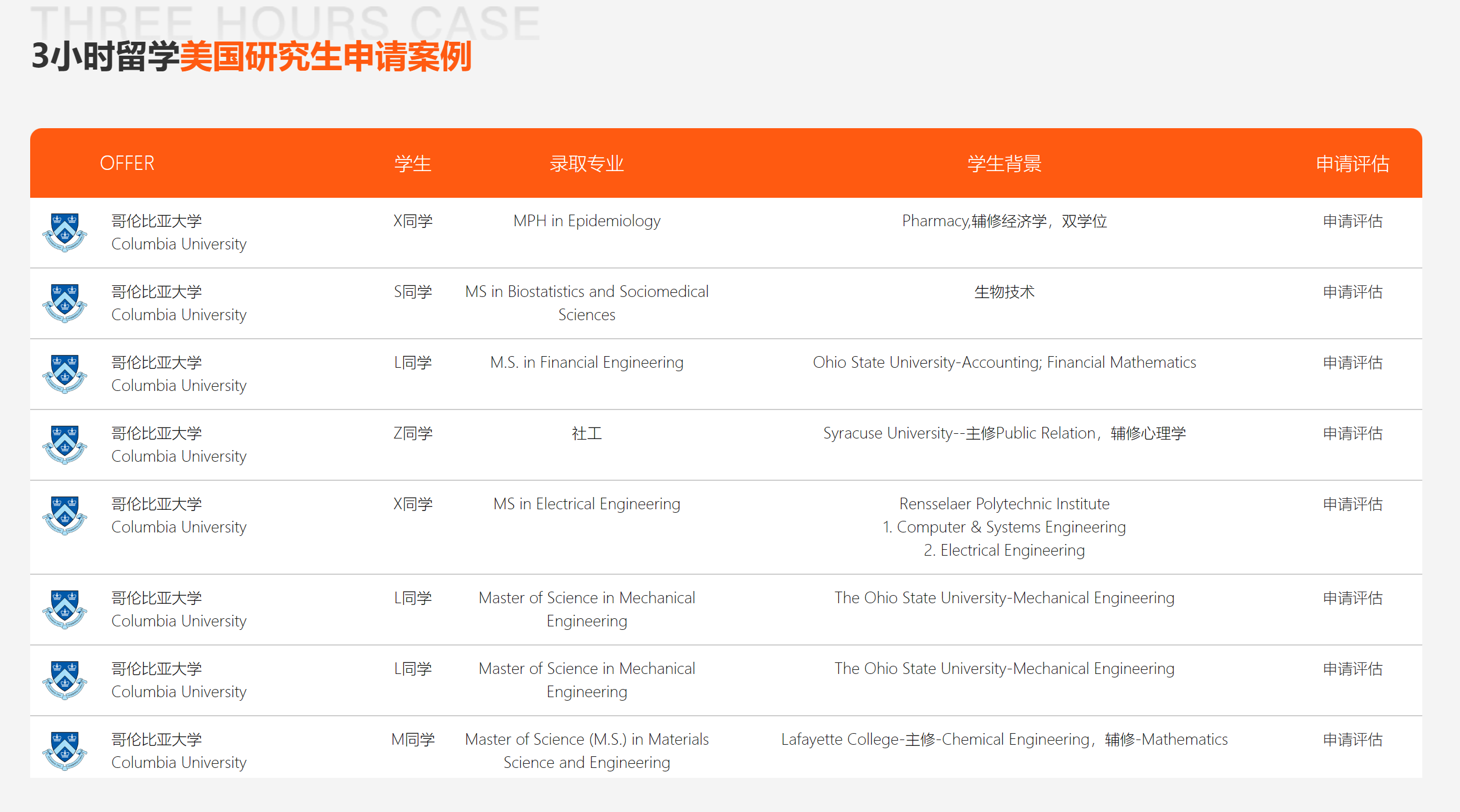Open 申请评估 link for Financial Engineering row
The height and width of the screenshot is (812, 1460).
click(1353, 362)
